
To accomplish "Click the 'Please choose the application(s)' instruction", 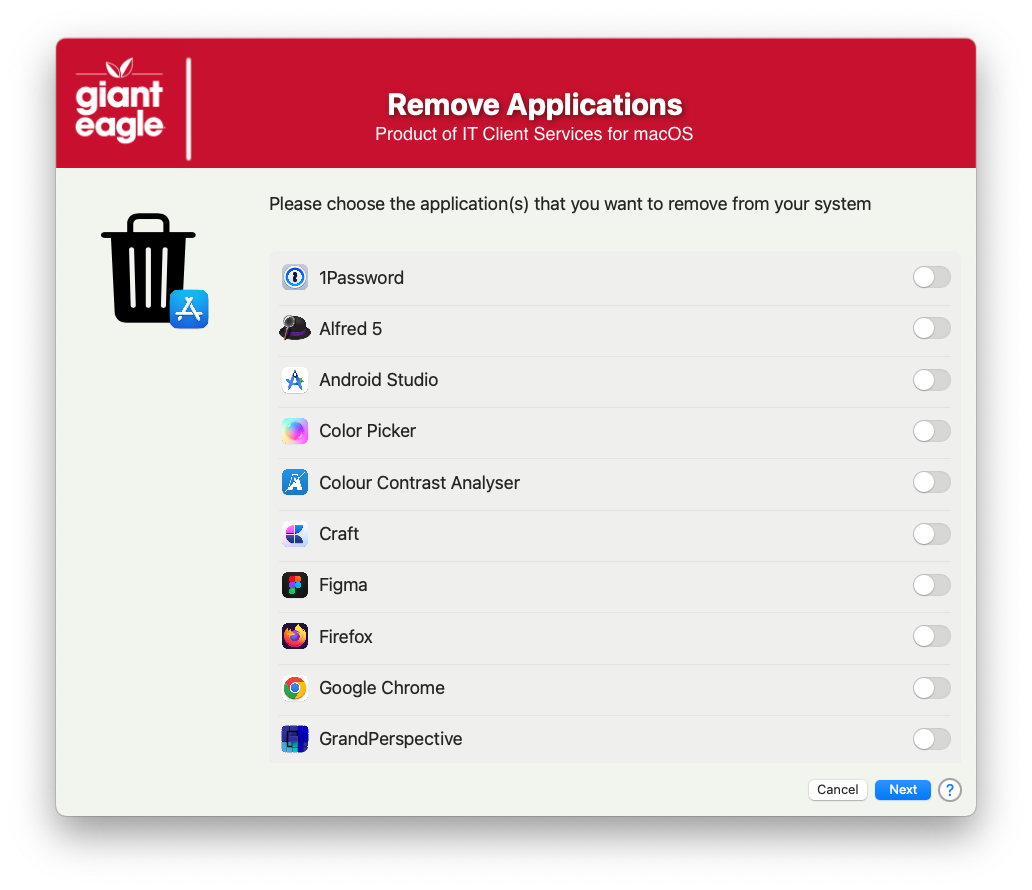I will click(570, 204).
